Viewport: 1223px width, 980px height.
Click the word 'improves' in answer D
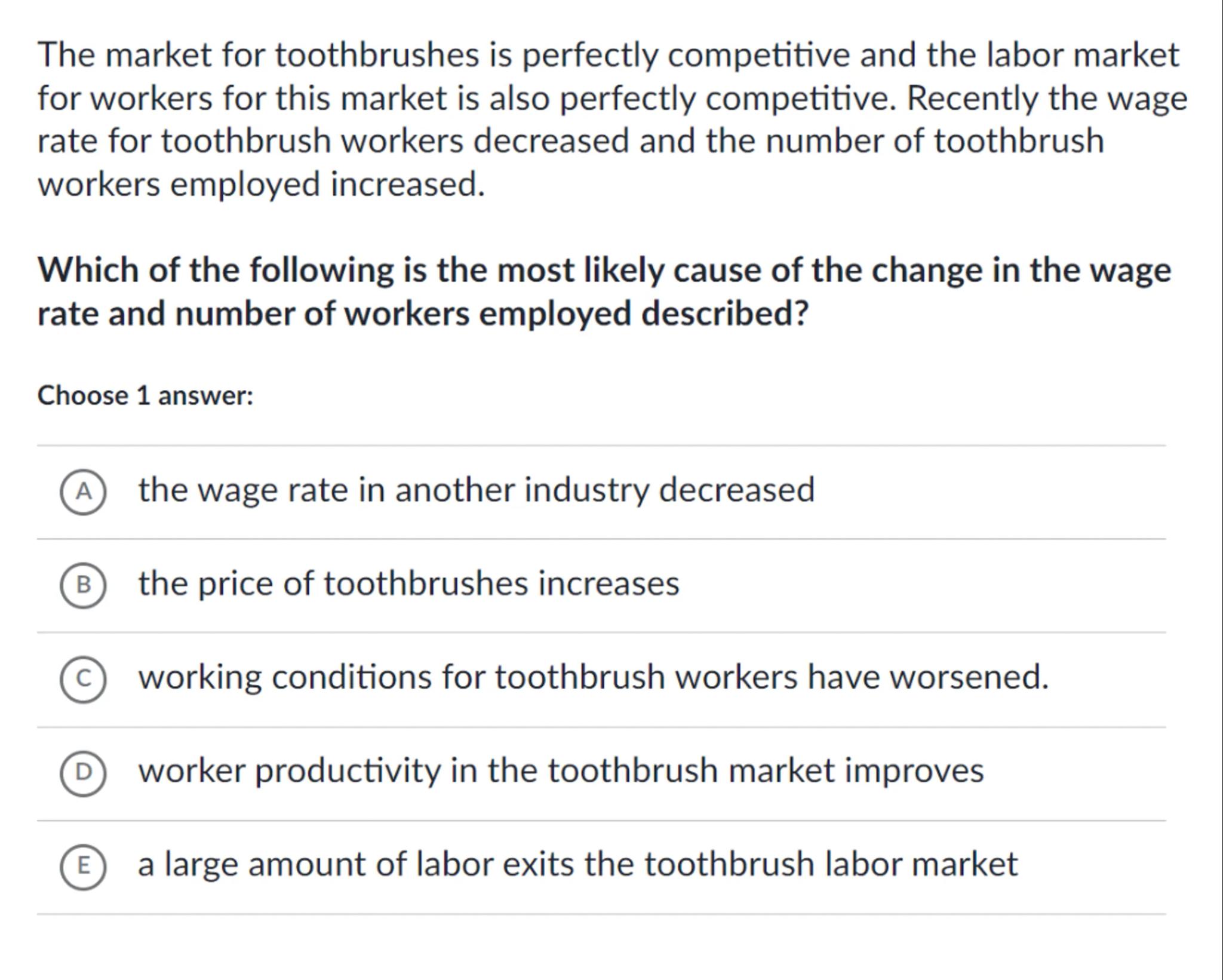[914, 771]
